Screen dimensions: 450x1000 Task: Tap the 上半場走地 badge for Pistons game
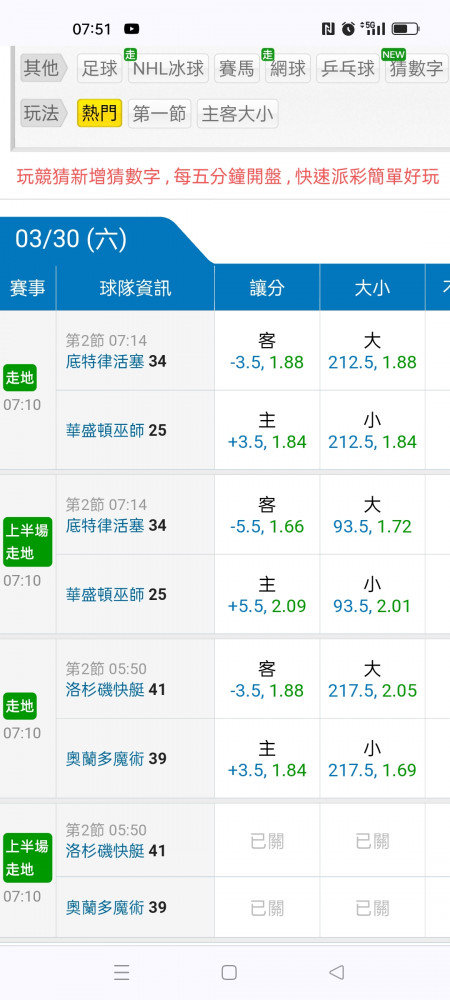27,542
